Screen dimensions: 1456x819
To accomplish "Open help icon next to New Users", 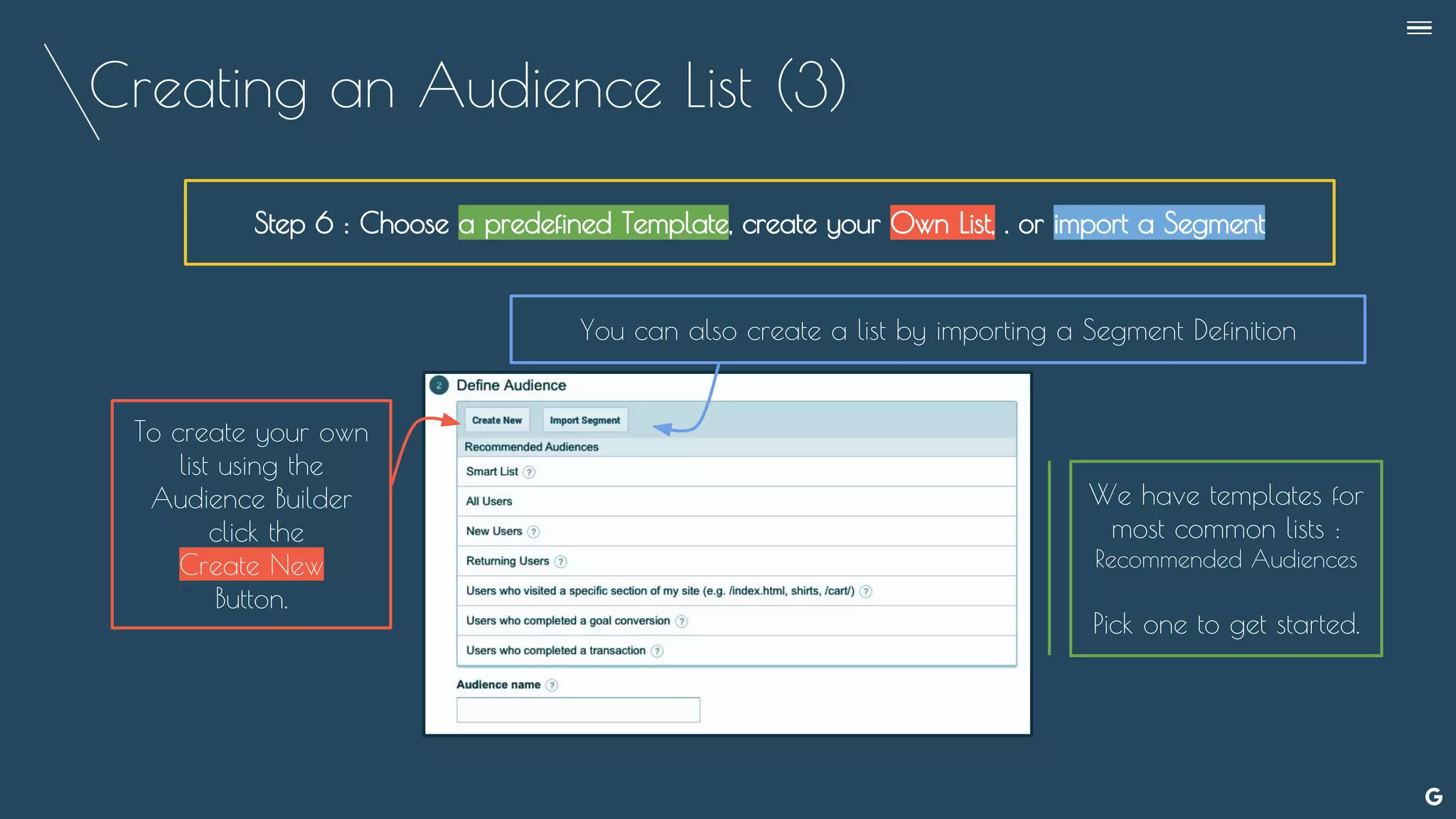I will coord(533,532).
